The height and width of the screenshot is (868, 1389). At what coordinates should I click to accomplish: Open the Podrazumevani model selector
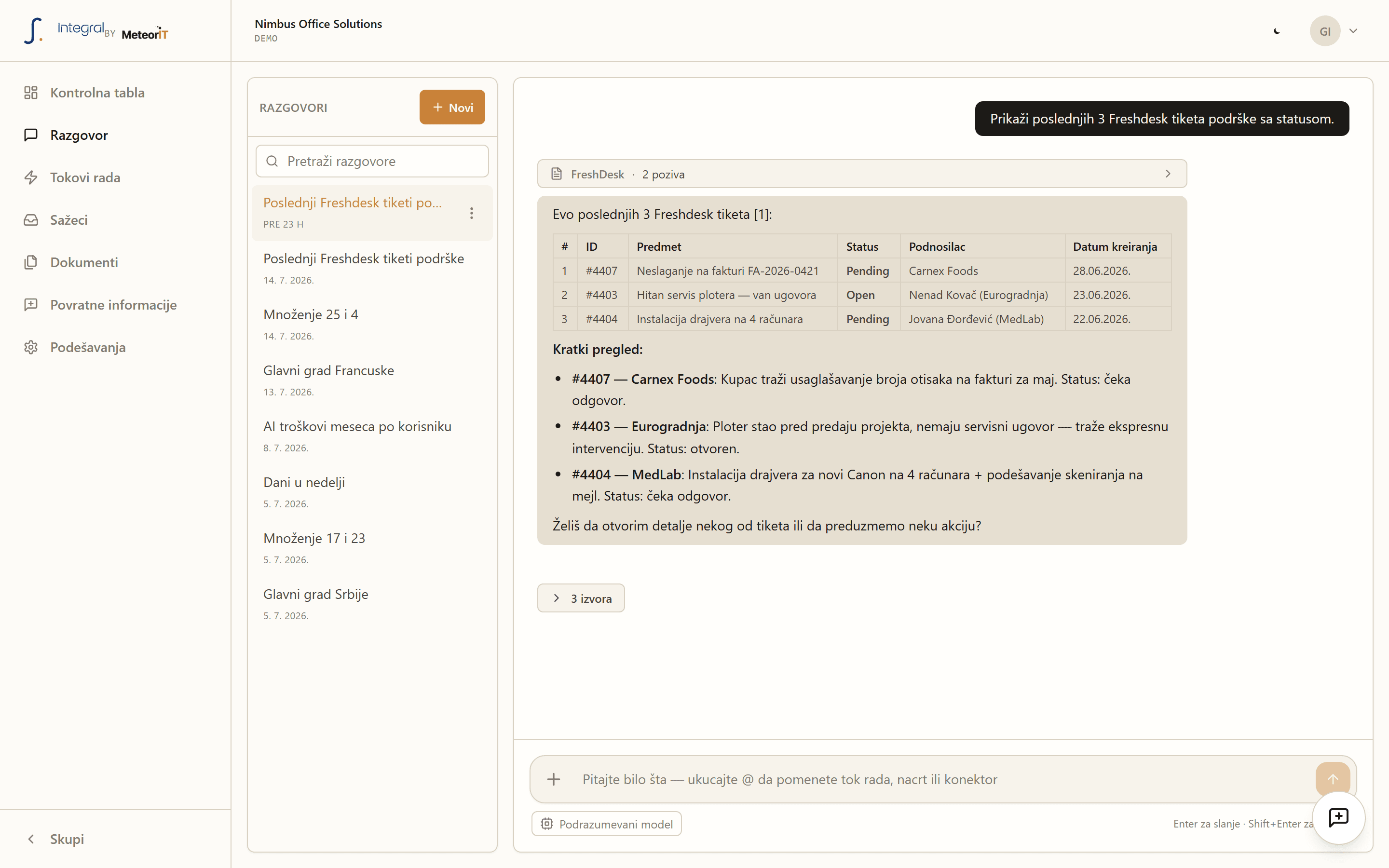(607, 824)
